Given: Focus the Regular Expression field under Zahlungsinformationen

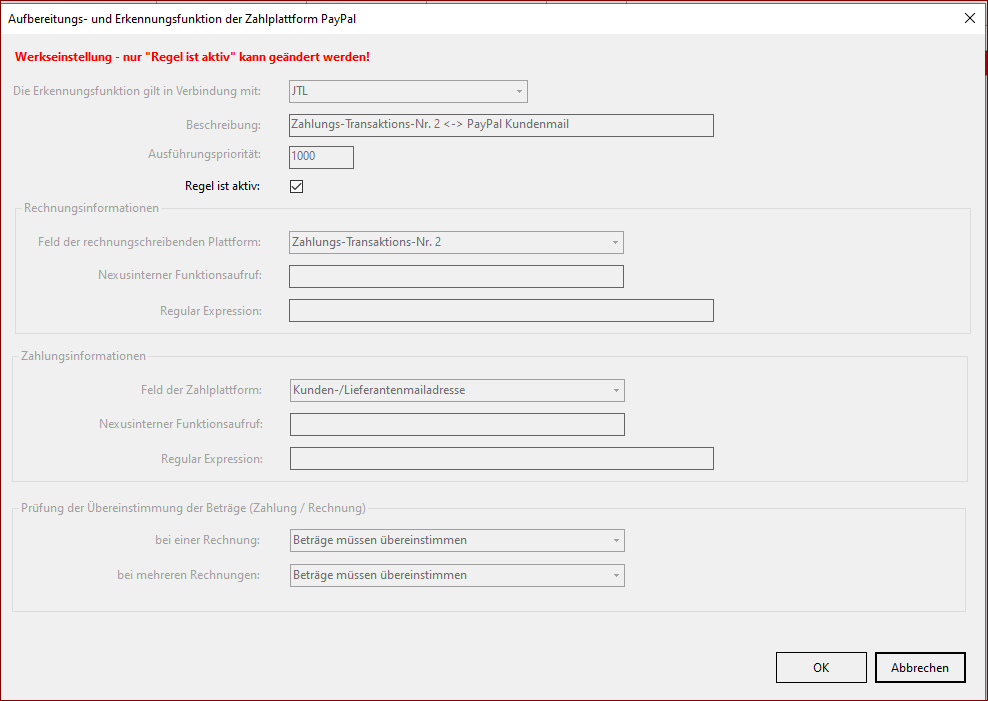Looking at the screenshot, I should pos(501,459).
